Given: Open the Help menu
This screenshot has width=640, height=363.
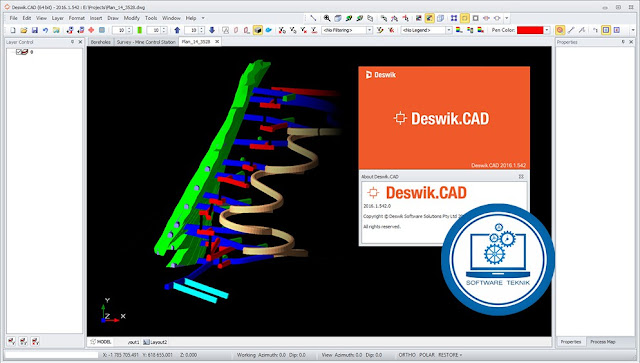Looking at the screenshot, I should (x=191, y=18).
